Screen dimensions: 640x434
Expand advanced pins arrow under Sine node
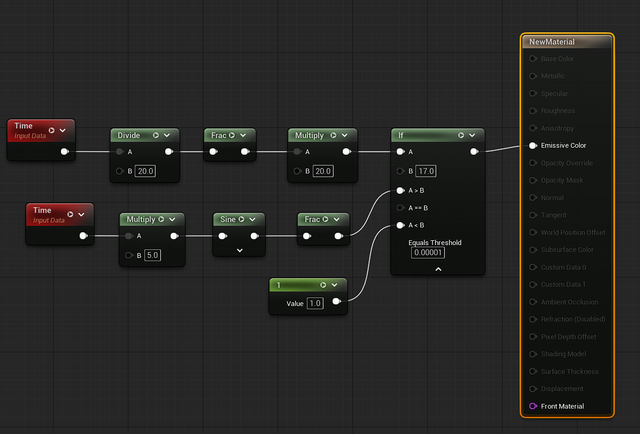pyautogui.click(x=240, y=250)
